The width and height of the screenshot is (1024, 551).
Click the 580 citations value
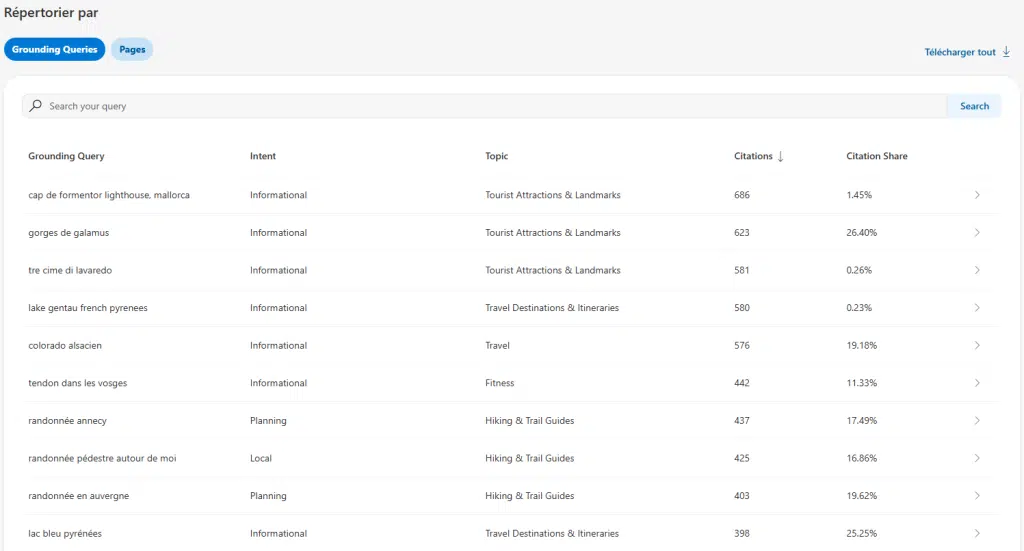(x=742, y=307)
